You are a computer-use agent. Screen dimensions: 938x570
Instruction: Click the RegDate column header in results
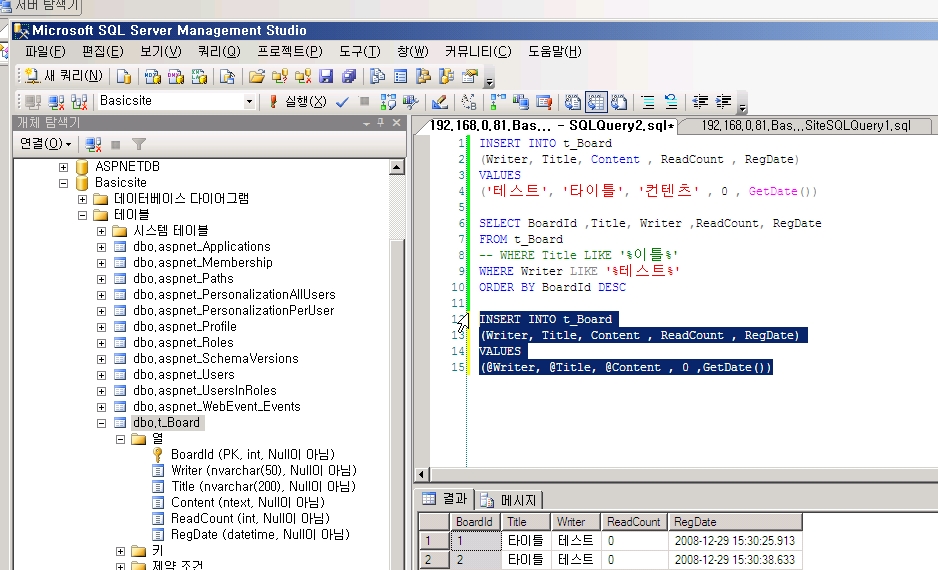click(735, 522)
